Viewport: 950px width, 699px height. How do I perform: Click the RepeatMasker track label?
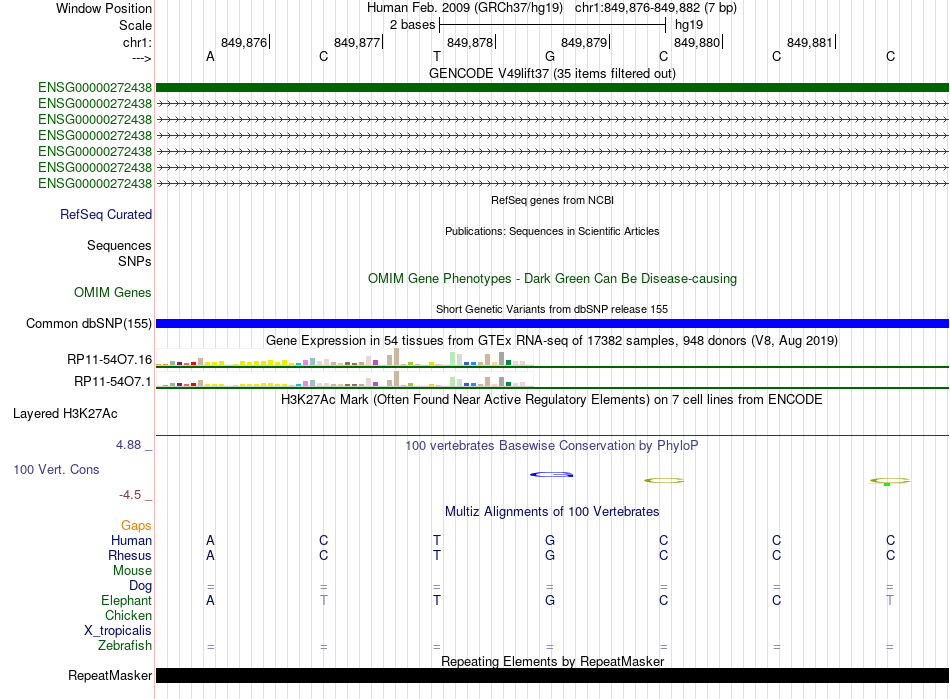110,675
